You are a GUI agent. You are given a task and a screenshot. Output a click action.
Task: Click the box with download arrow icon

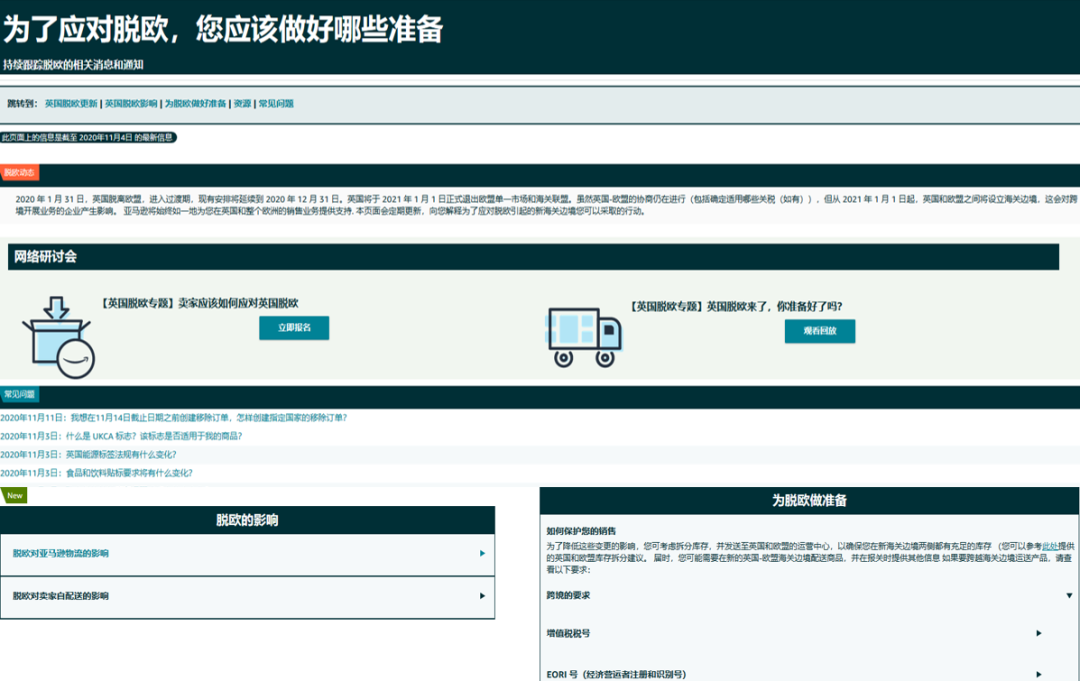(x=59, y=337)
